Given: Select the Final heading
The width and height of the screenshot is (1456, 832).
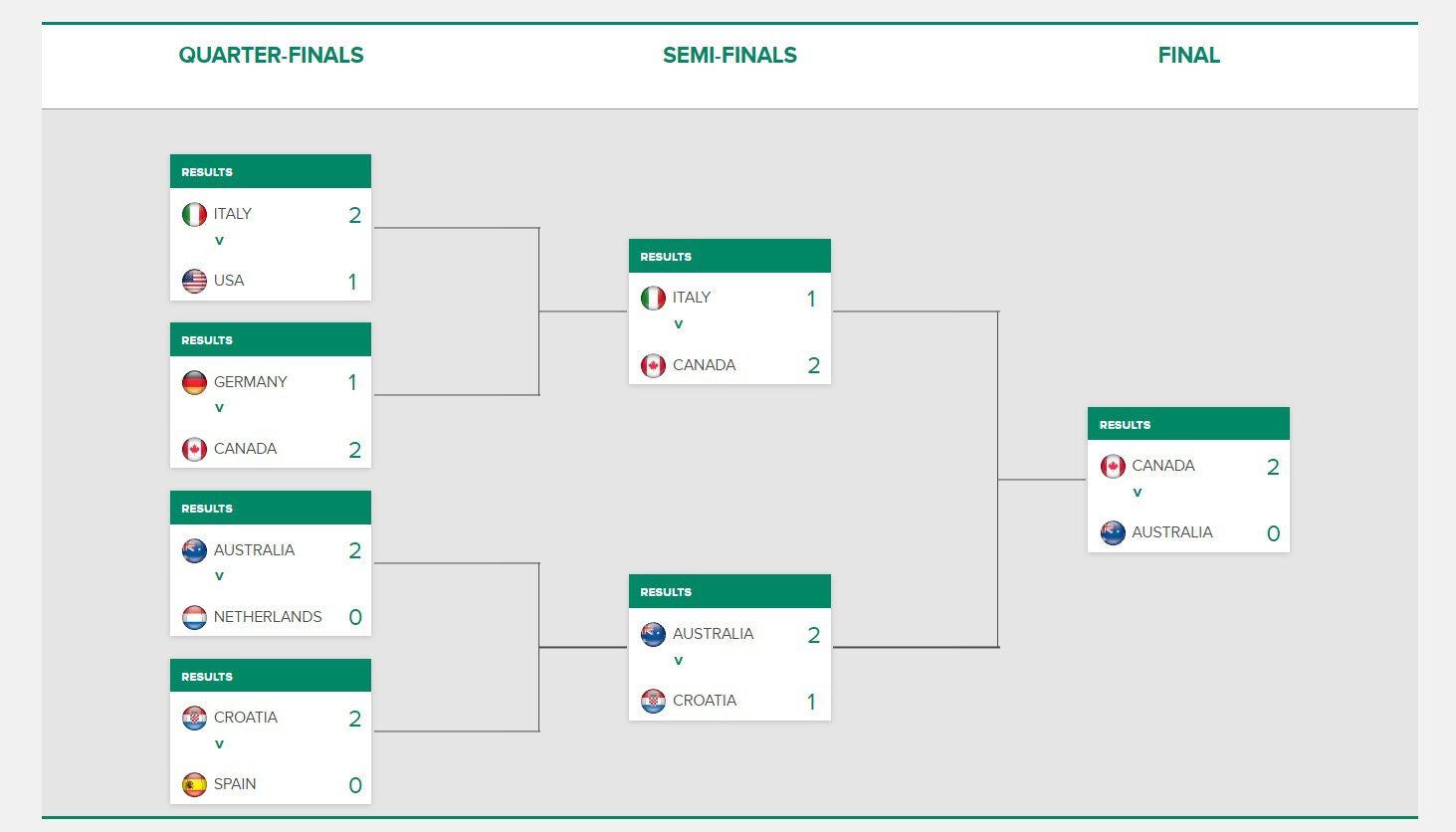Looking at the screenshot, I should [1188, 56].
